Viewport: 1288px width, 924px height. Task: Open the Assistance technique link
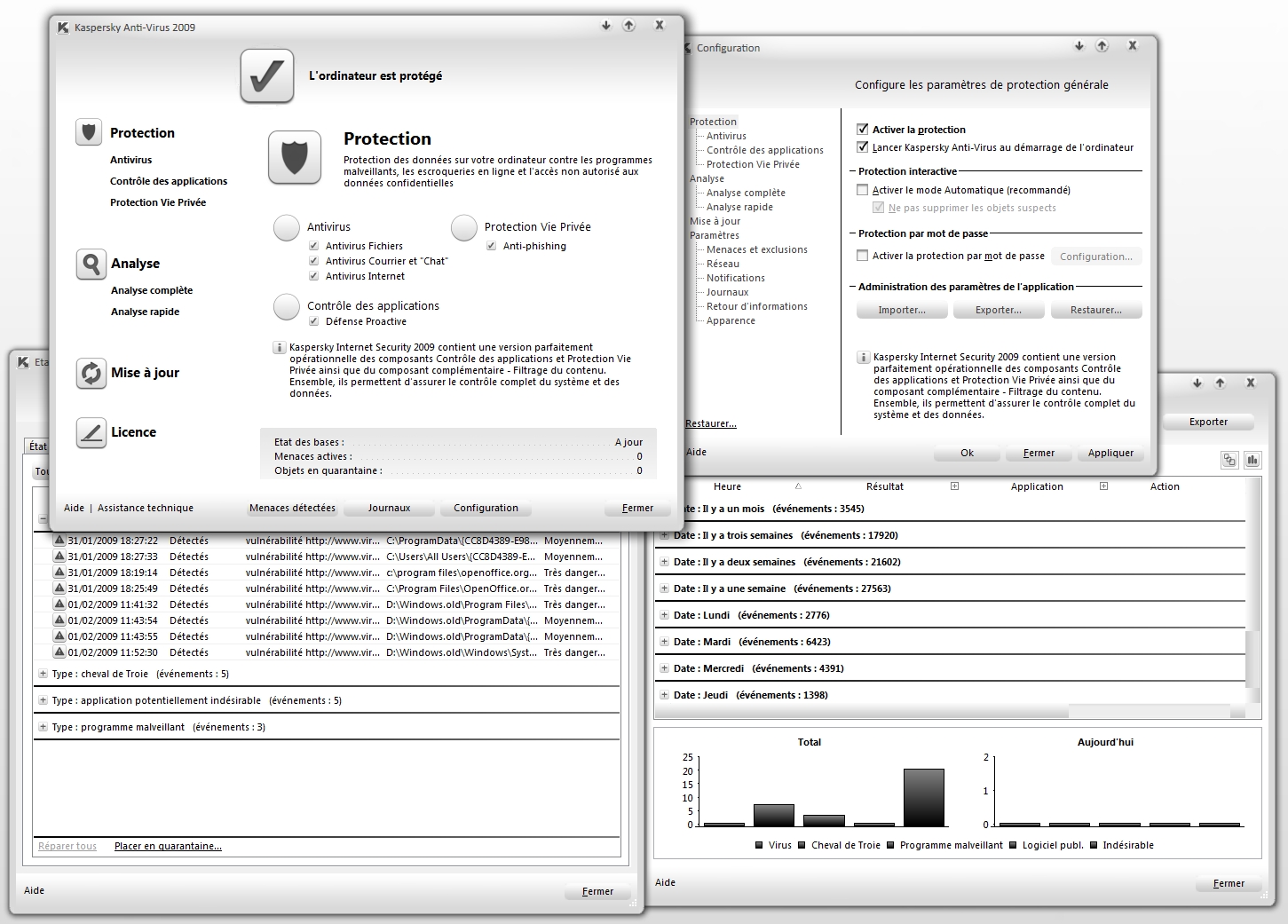click(146, 508)
